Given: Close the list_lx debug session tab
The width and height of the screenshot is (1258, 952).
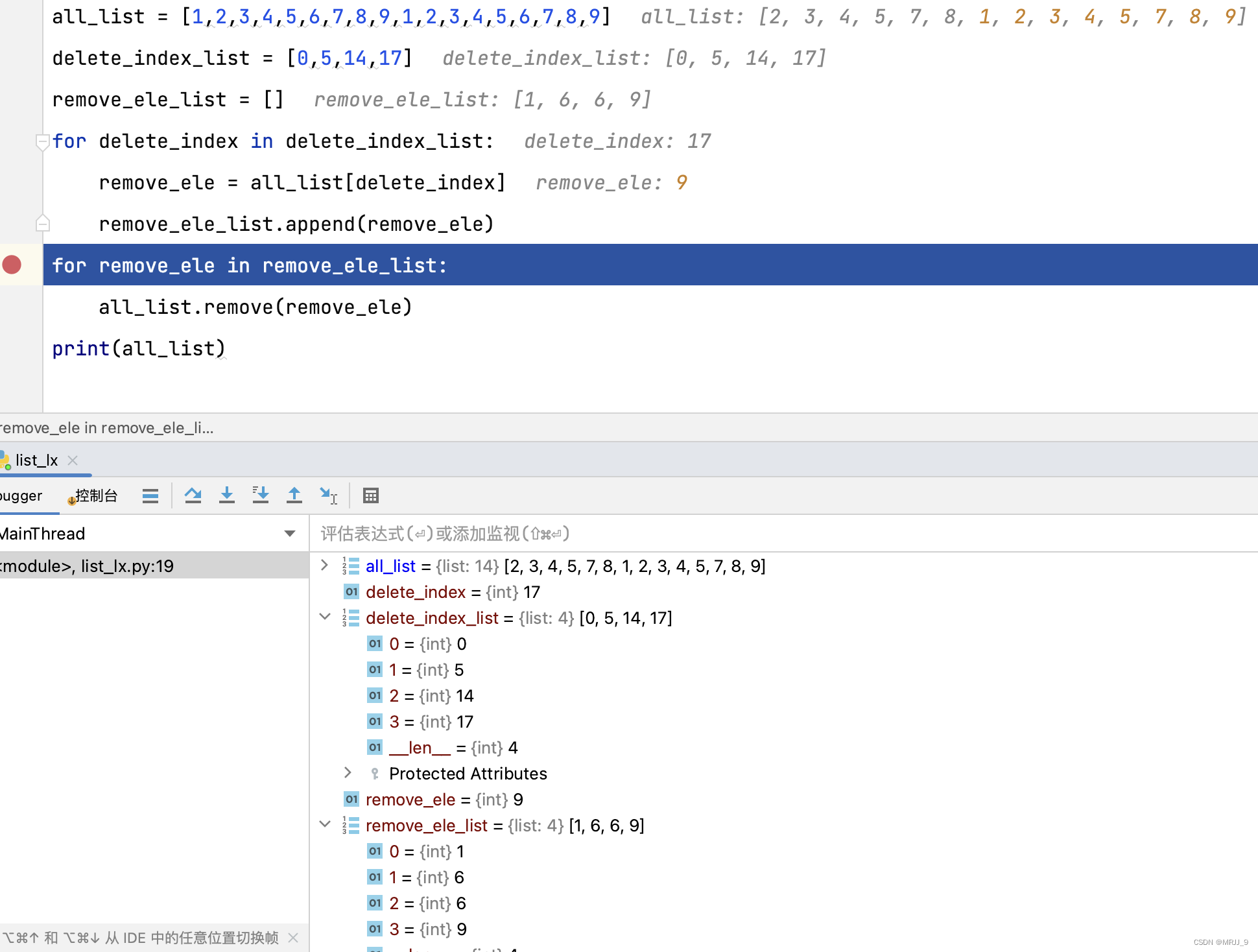Looking at the screenshot, I should click(x=73, y=460).
